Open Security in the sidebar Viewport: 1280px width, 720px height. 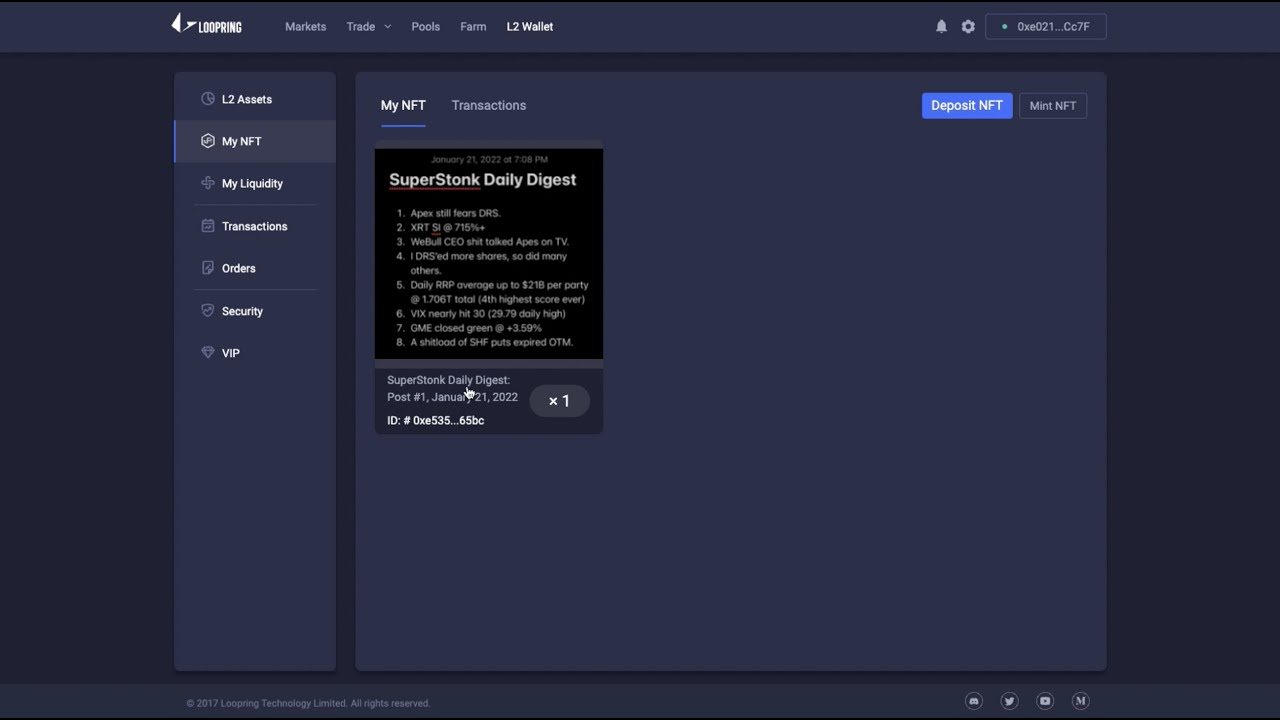tap(255, 311)
